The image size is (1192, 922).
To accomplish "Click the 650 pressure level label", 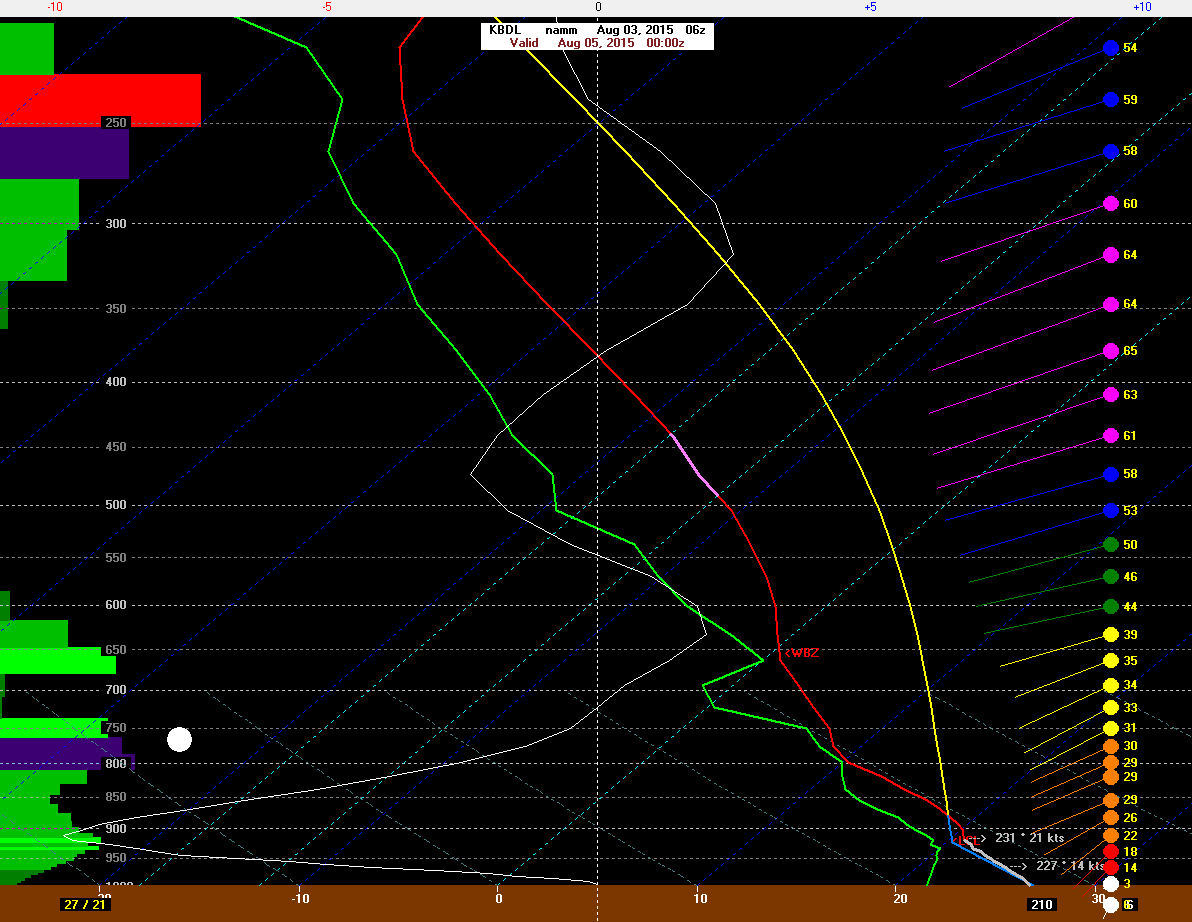I will click(x=116, y=650).
